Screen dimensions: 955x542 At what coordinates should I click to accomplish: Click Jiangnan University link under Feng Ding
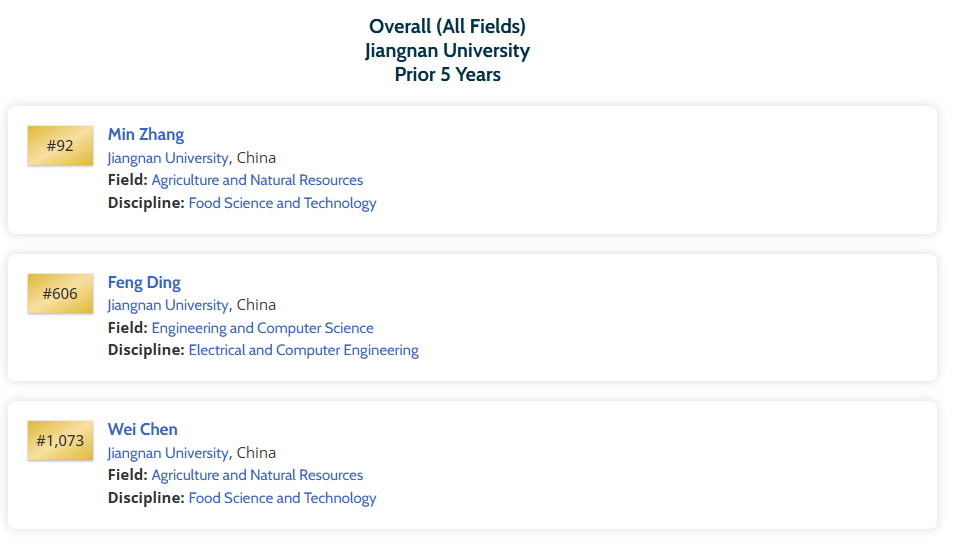pyautogui.click(x=168, y=305)
